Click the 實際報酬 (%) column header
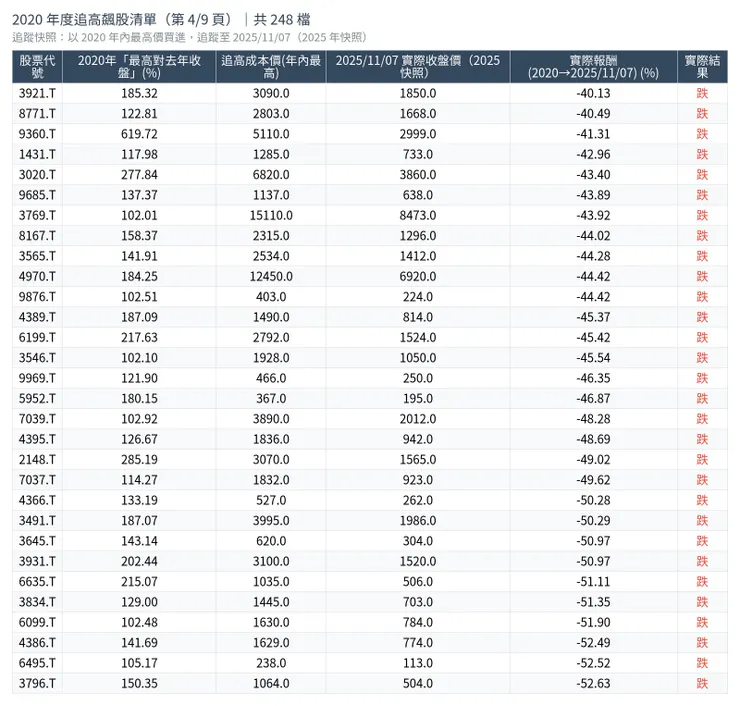This screenshot has height=706, width=740. click(593, 67)
